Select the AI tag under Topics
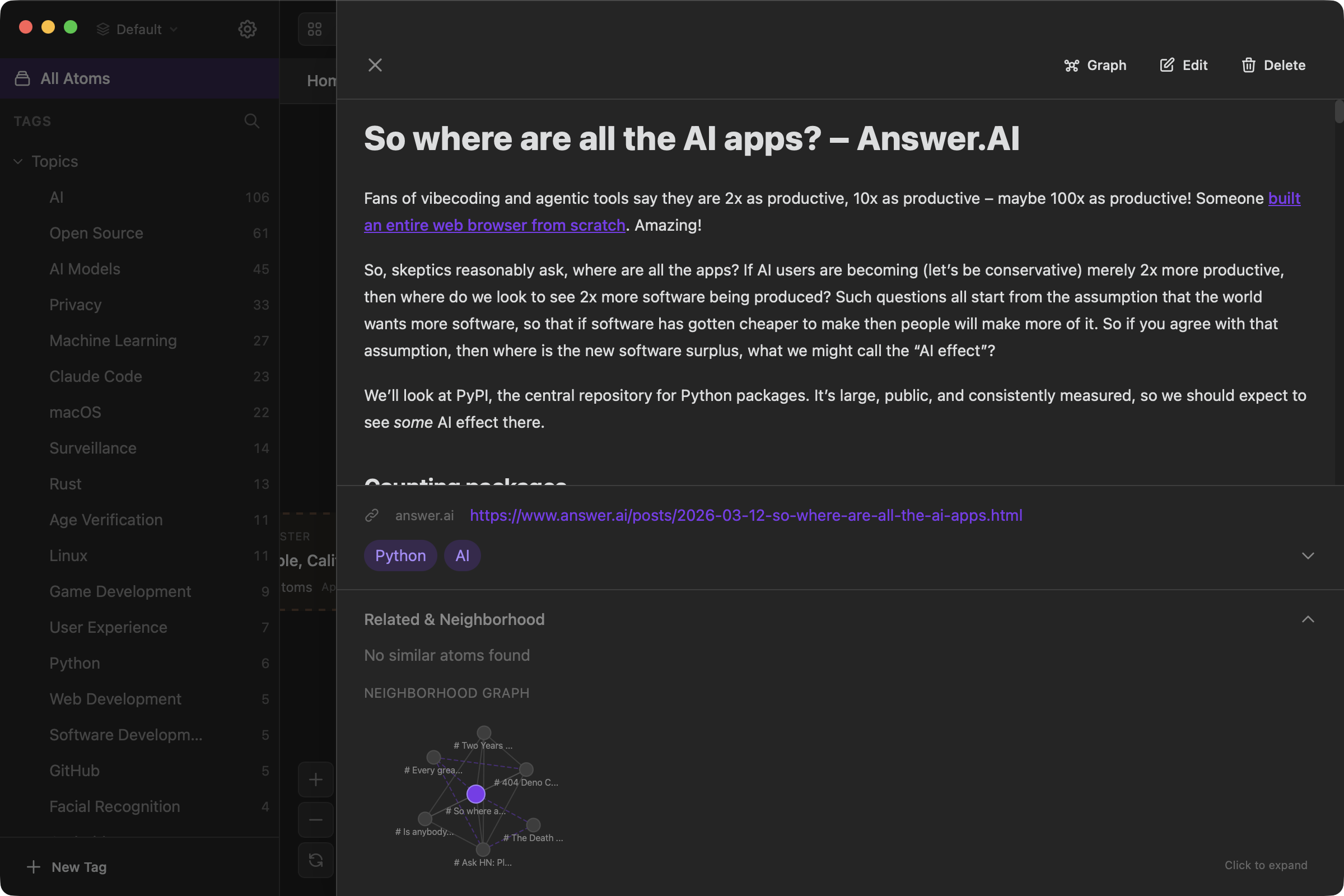The width and height of the screenshot is (1344, 896). tap(57, 197)
